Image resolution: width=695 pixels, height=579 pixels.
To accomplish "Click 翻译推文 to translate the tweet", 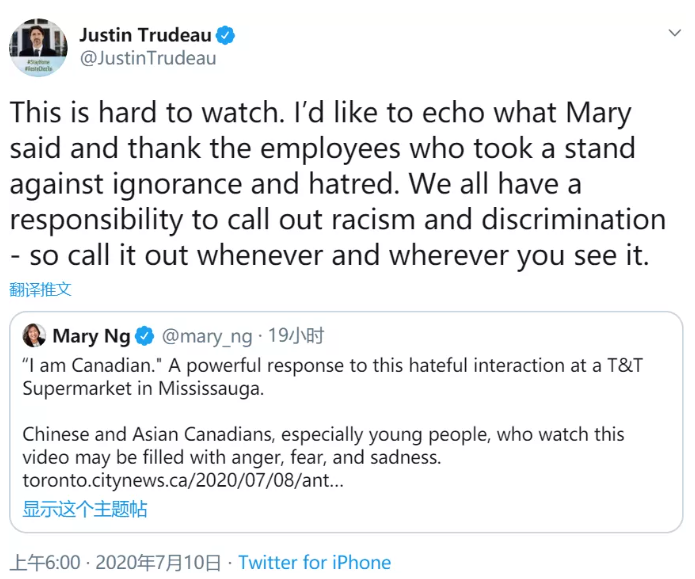I will coord(40,289).
